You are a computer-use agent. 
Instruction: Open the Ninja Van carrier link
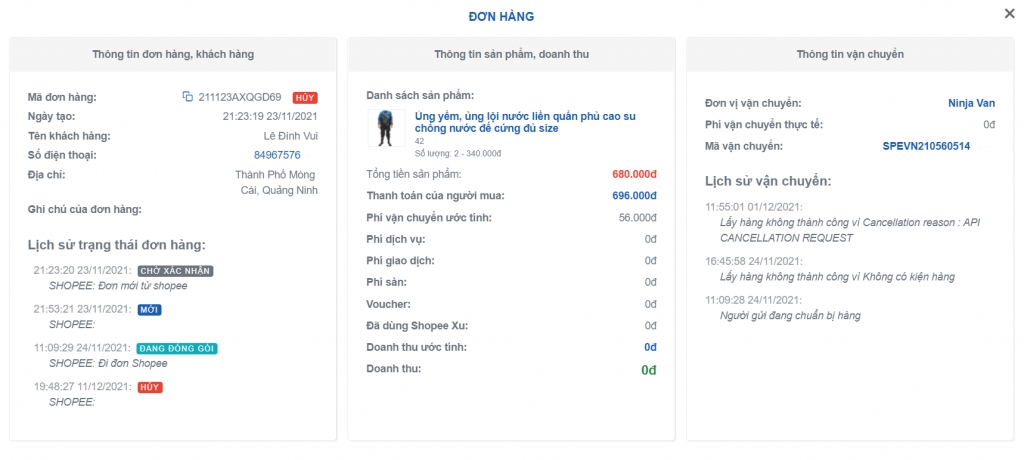tap(971, 103)
